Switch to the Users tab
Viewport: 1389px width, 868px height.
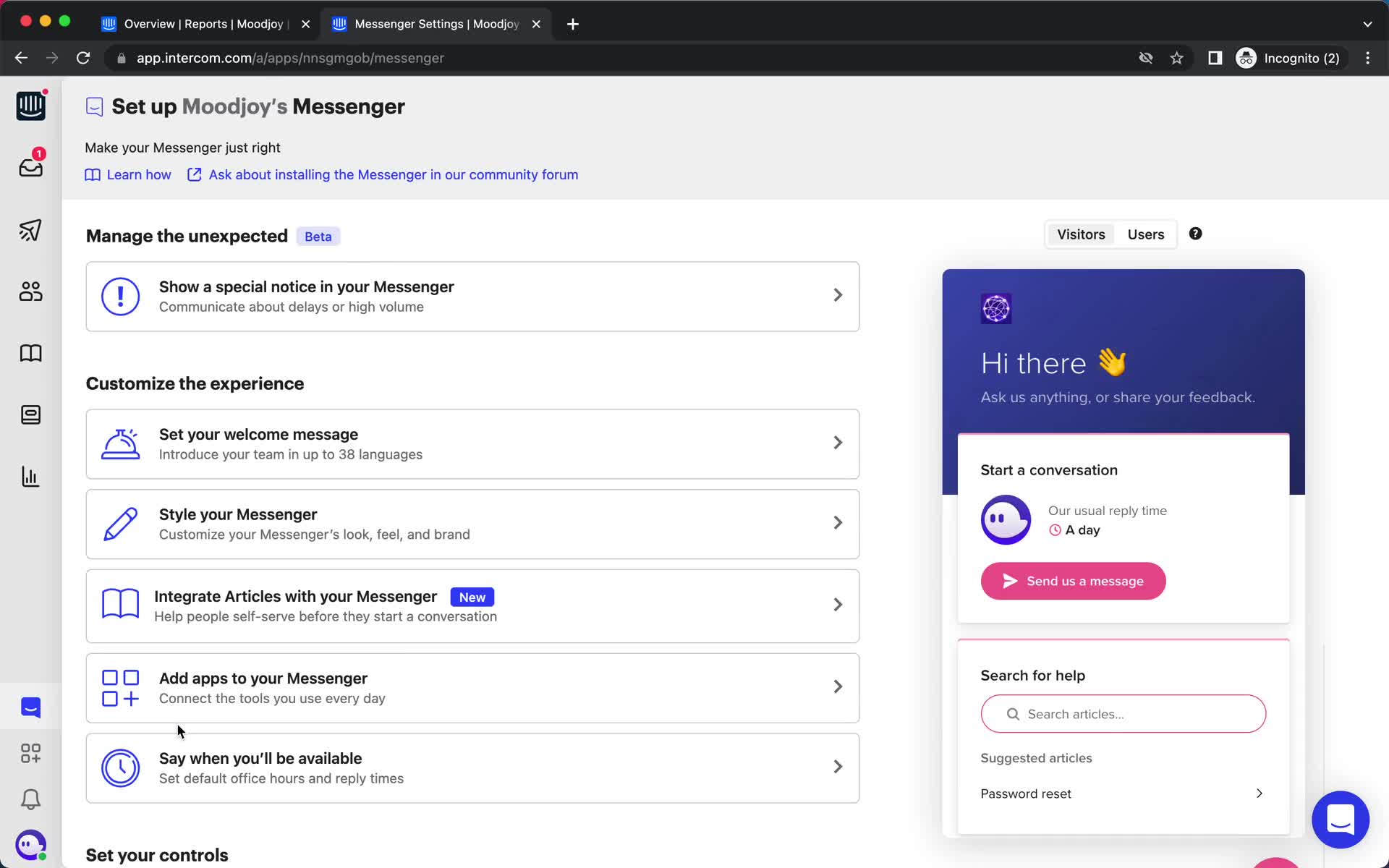[x=1145, y=234]
